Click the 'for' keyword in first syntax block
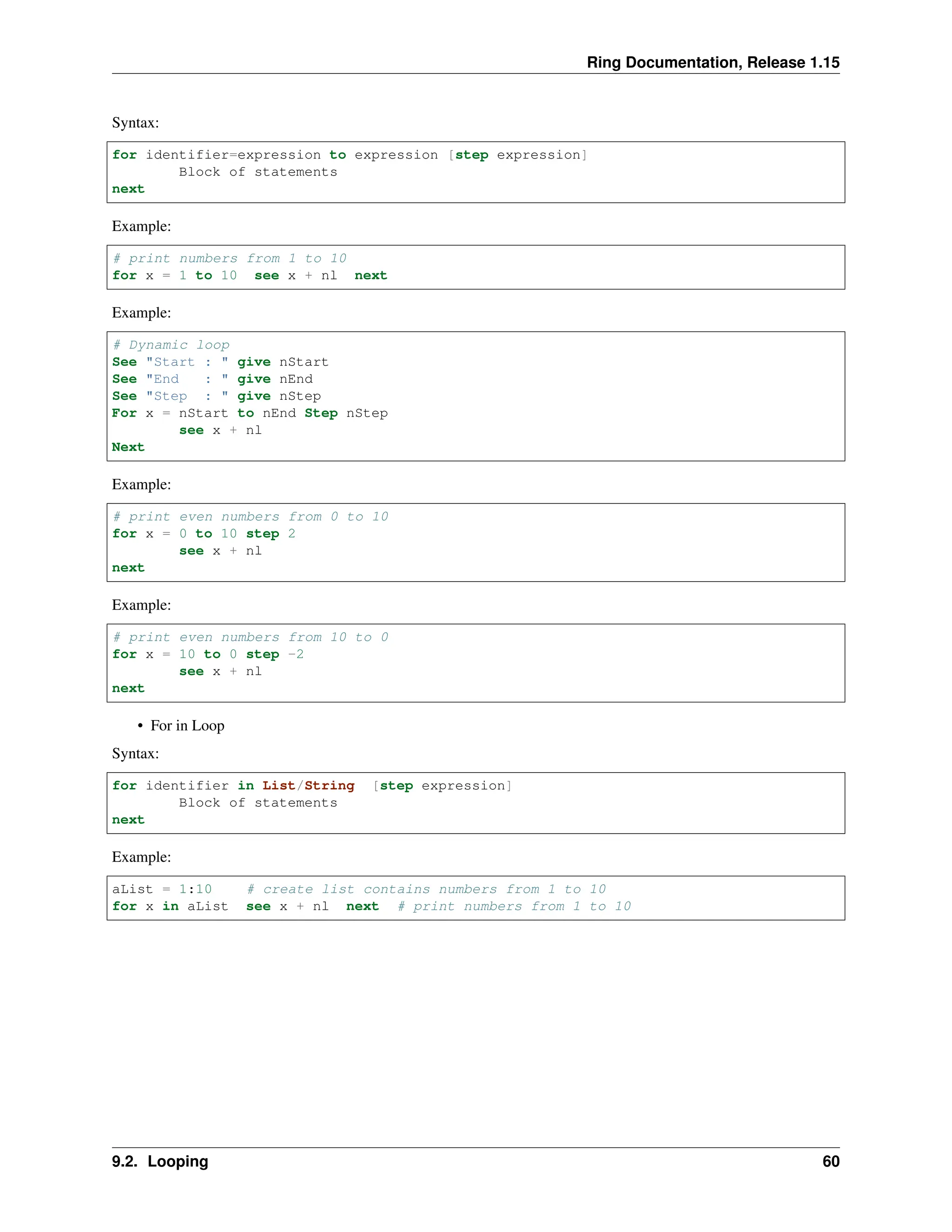Viewport: 952px width, 1232px height. point(124,154)
